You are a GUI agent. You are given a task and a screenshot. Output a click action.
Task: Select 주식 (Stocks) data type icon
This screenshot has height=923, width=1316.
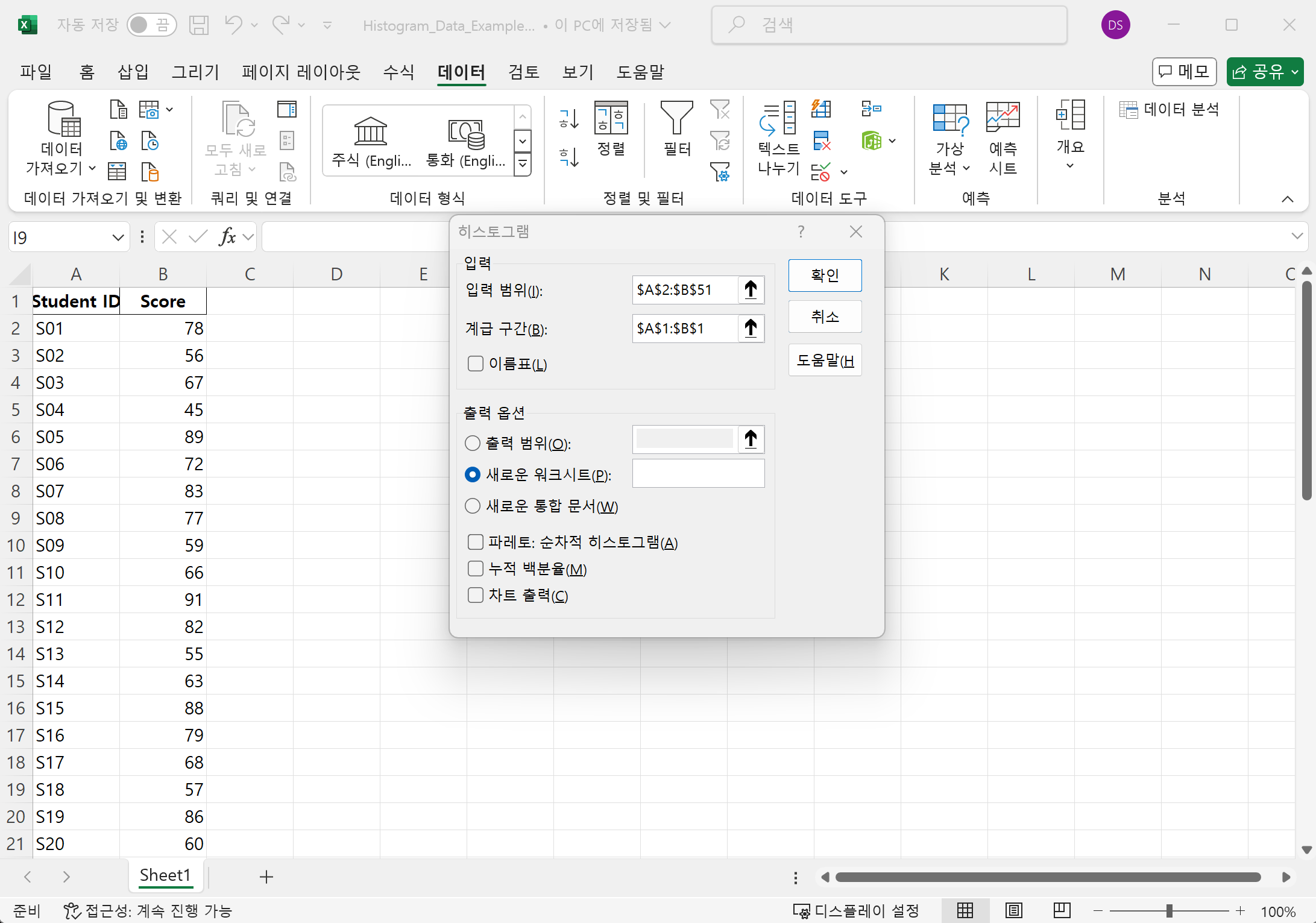point(371,131)
